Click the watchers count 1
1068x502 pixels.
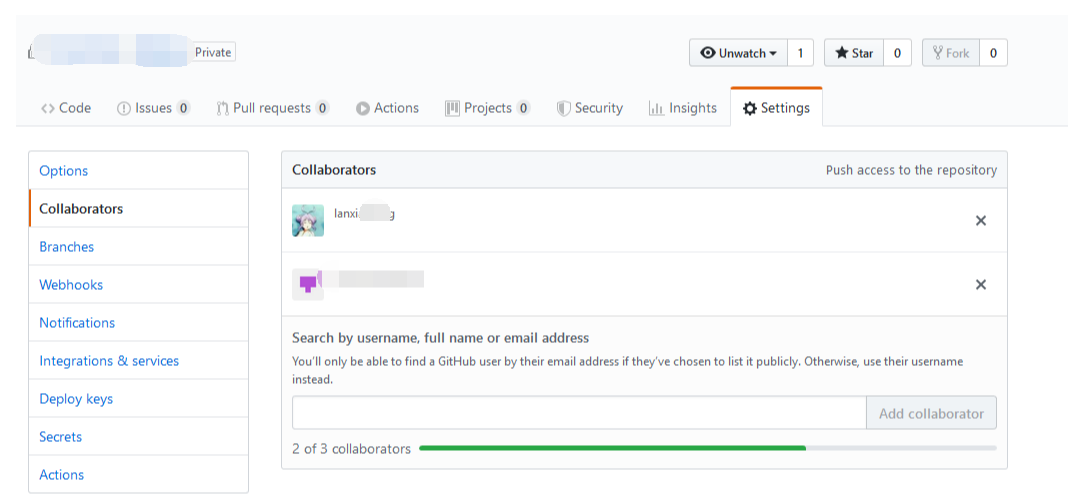pyautogui.click(x=800, y=52)
